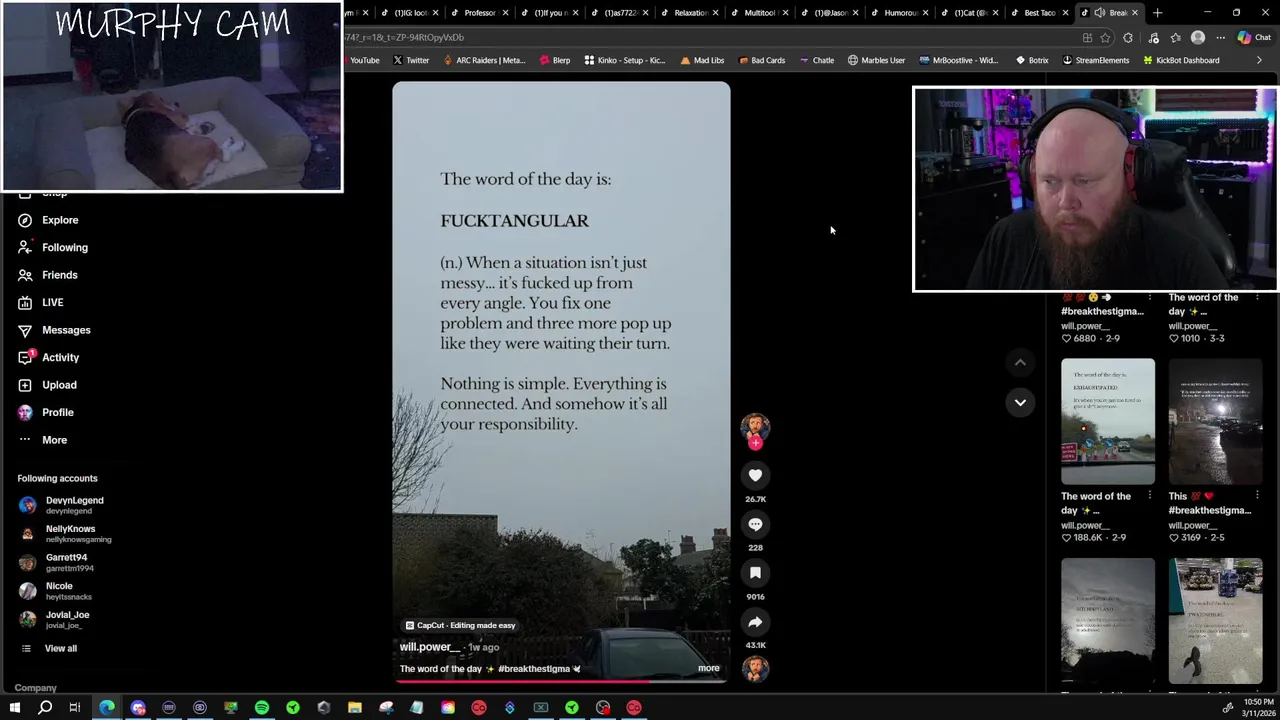Open options for 188.6K likes video

pyautogui.click(x=1149, y=496)
